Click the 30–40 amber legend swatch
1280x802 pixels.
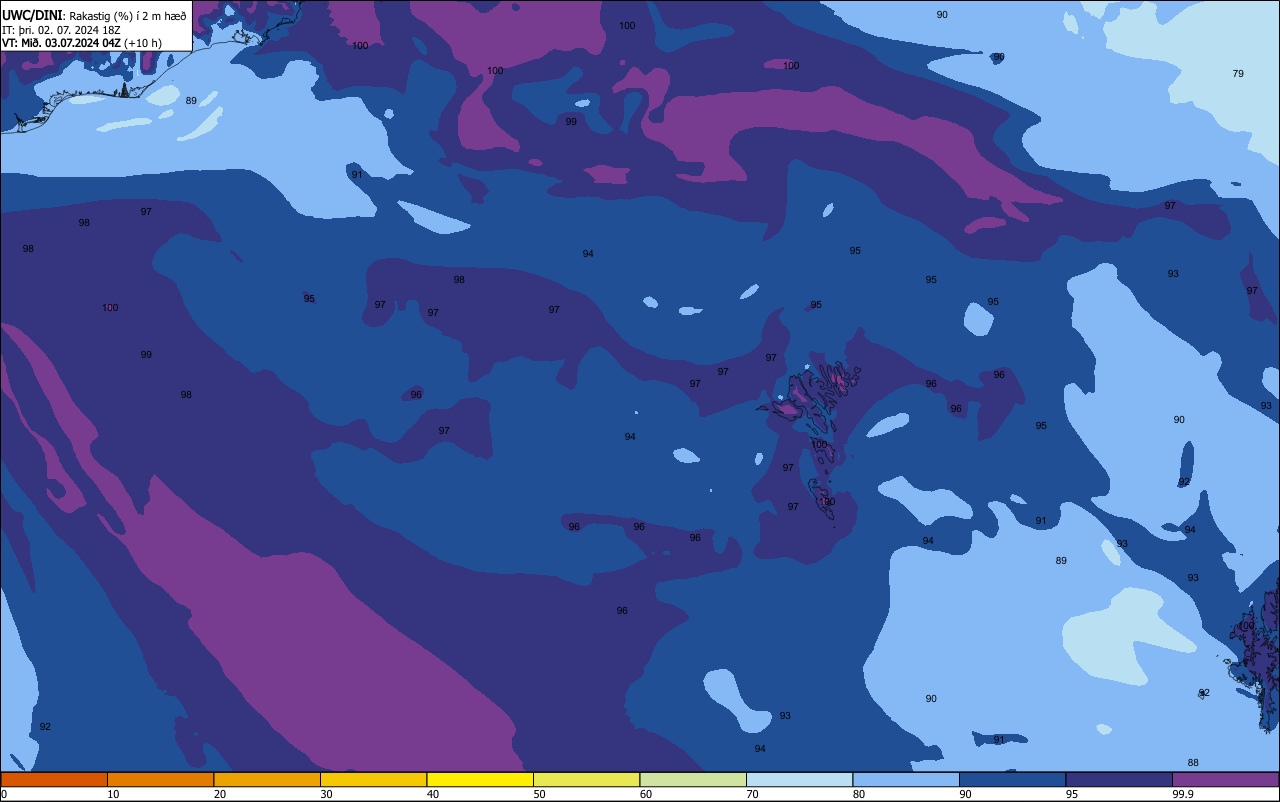pyautogui.click(x=373, y=779)
